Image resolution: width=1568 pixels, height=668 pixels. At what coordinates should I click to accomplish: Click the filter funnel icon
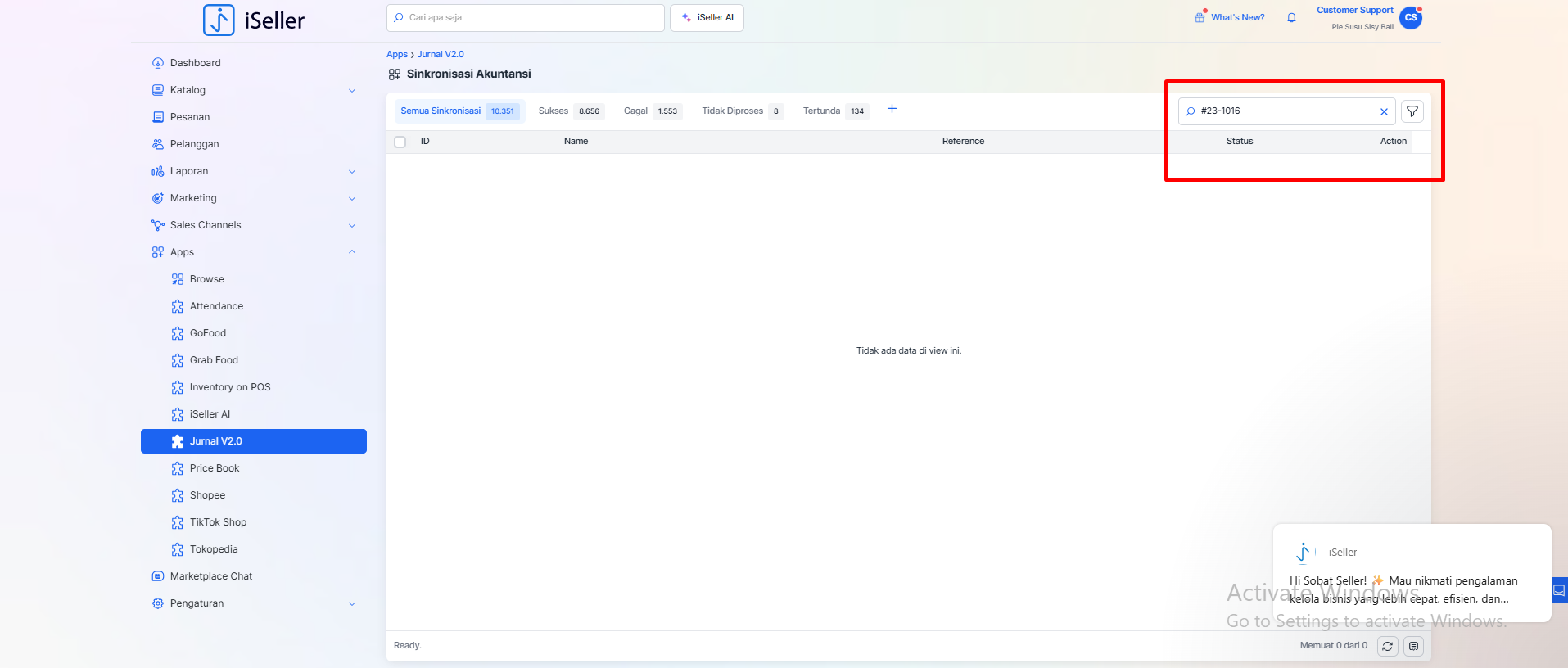tap(1412, 111)
